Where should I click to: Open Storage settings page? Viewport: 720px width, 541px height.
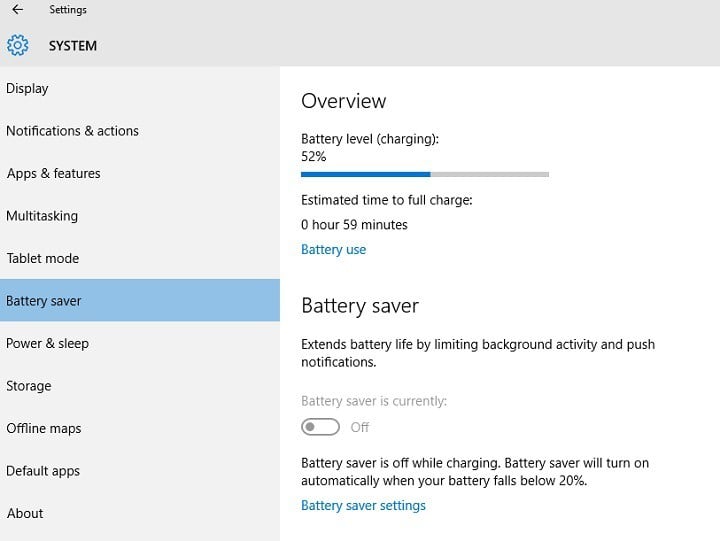[x=140, y=386]
